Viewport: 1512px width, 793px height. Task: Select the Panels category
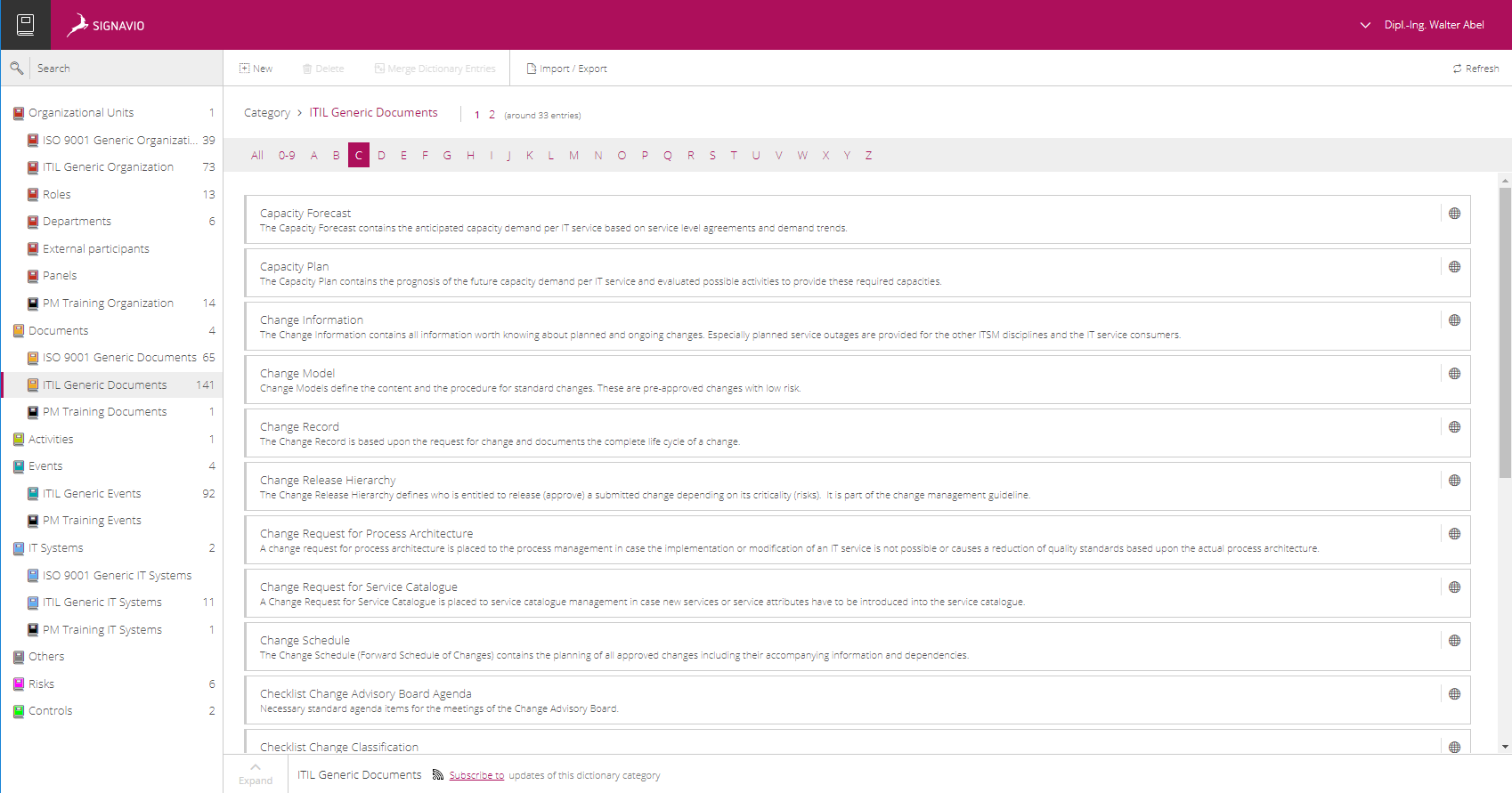click(x=112, y=275)
